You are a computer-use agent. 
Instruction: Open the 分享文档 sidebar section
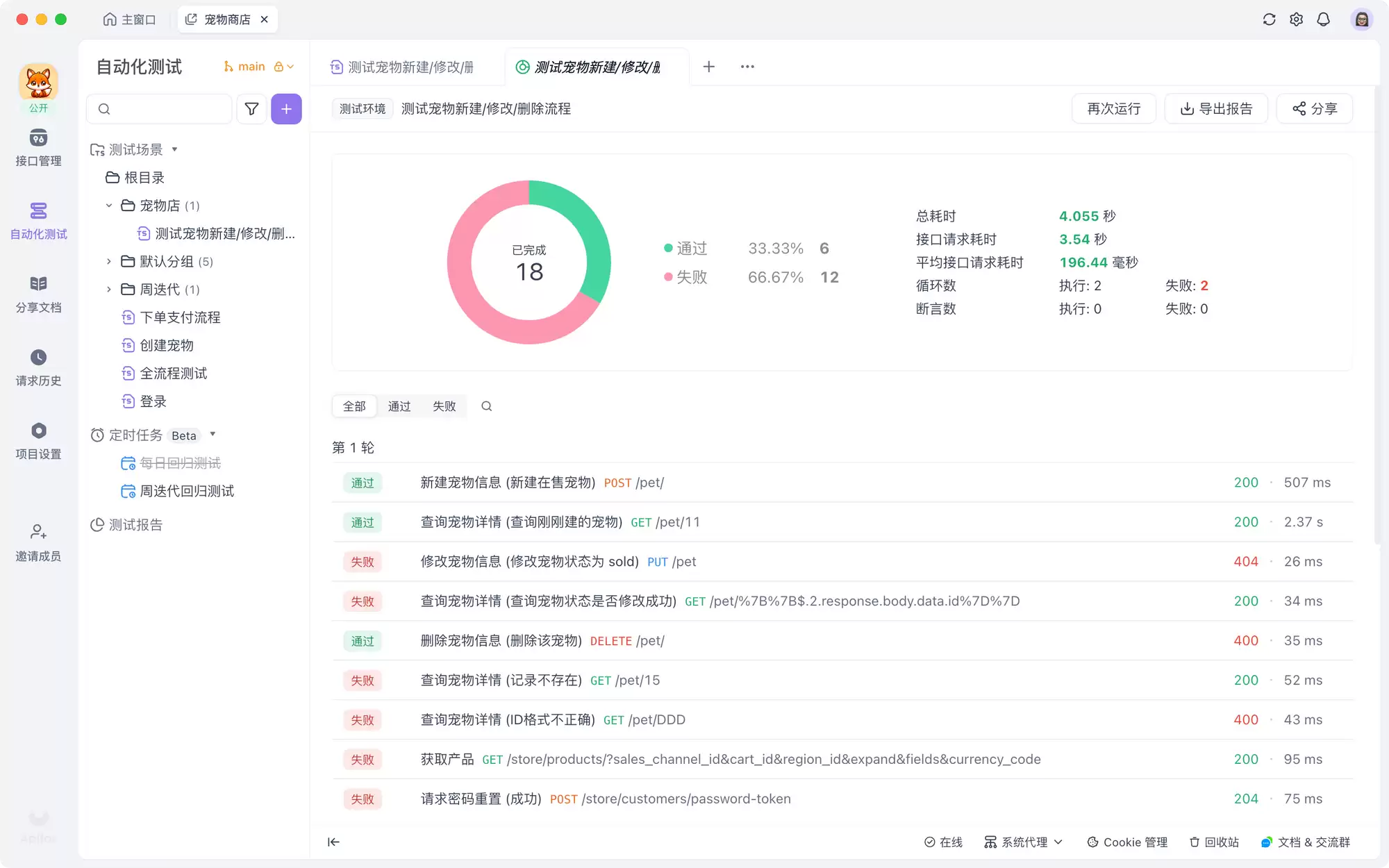[38, 294]
